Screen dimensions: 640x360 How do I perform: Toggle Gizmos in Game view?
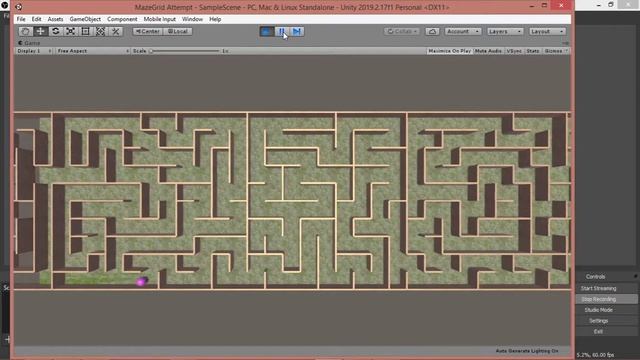click(553, 51)
